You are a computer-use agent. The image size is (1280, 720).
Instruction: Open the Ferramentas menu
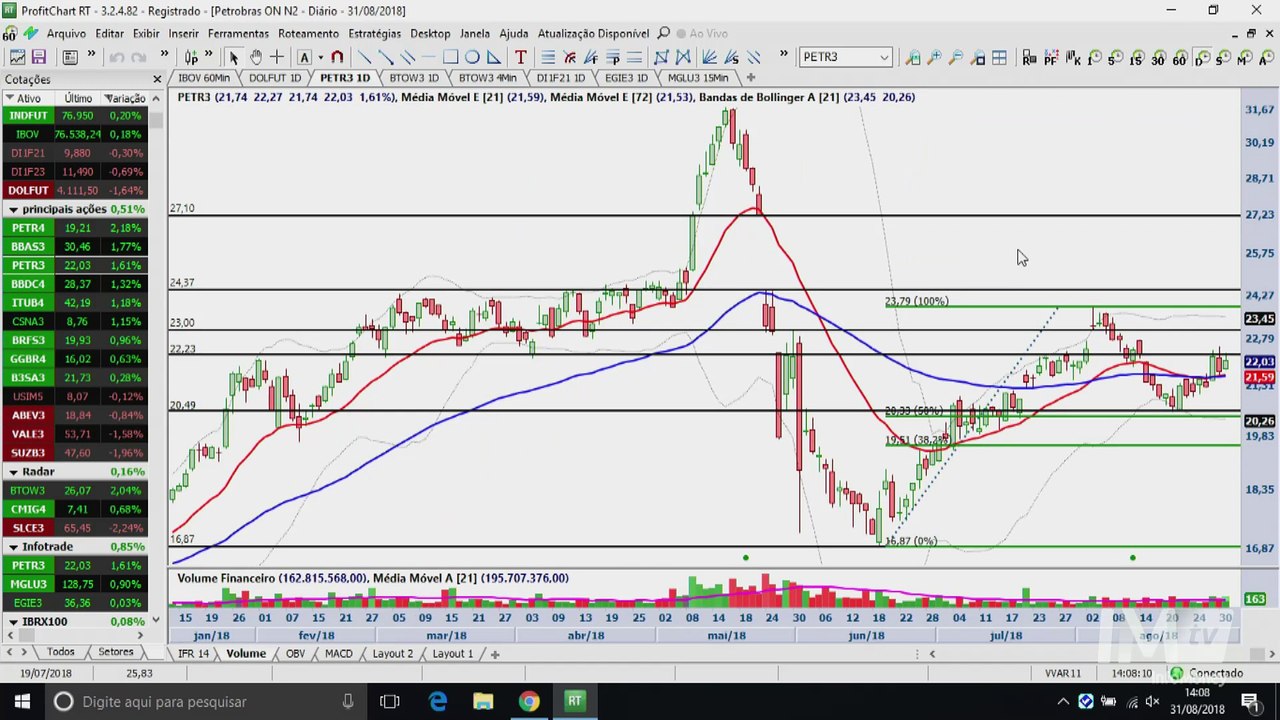238,33
